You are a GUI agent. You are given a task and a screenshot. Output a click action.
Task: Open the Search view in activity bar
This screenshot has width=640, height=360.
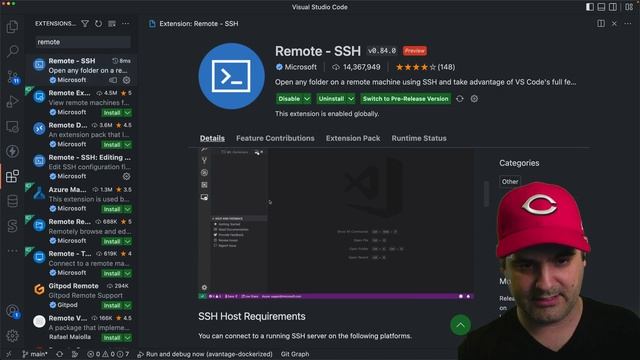(12, 51)
